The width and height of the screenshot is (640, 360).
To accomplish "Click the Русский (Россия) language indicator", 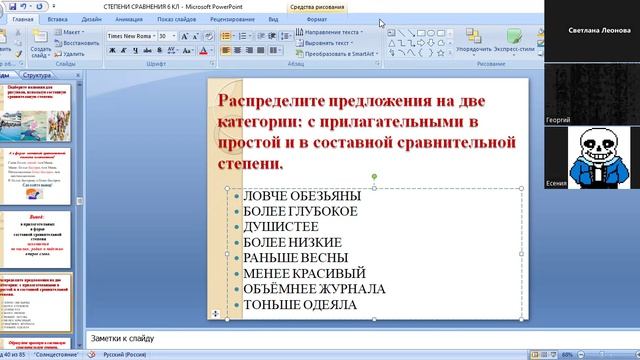I will 124,355.
